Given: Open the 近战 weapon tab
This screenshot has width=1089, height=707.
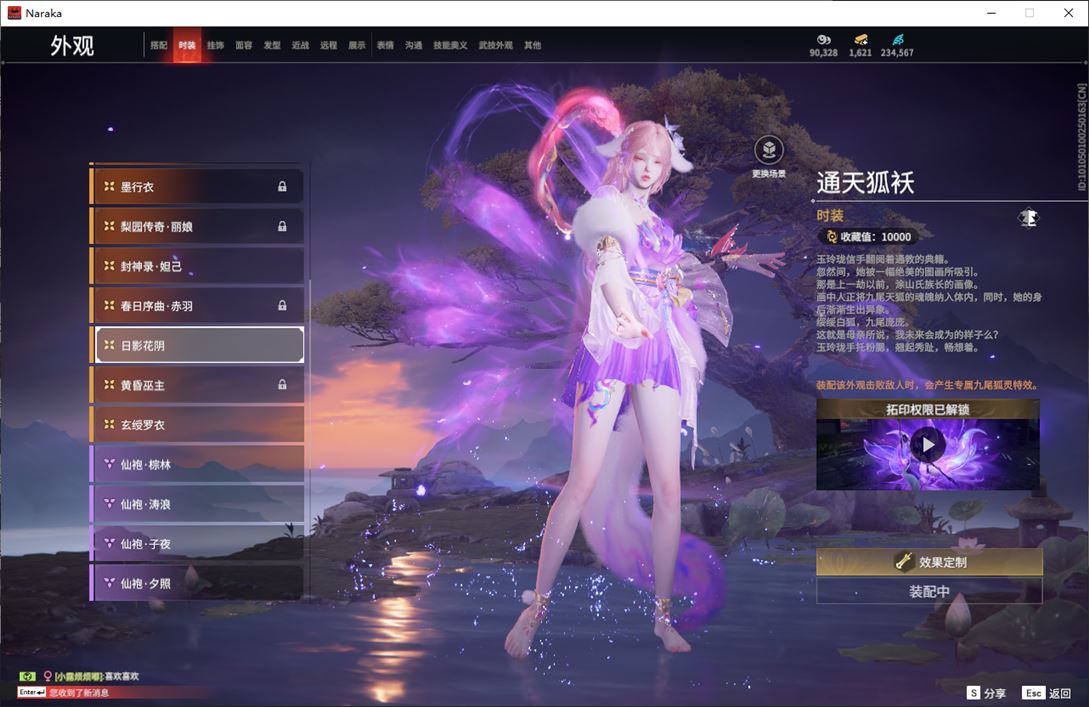Looking at the screenshot, I should tap(300, 45).
